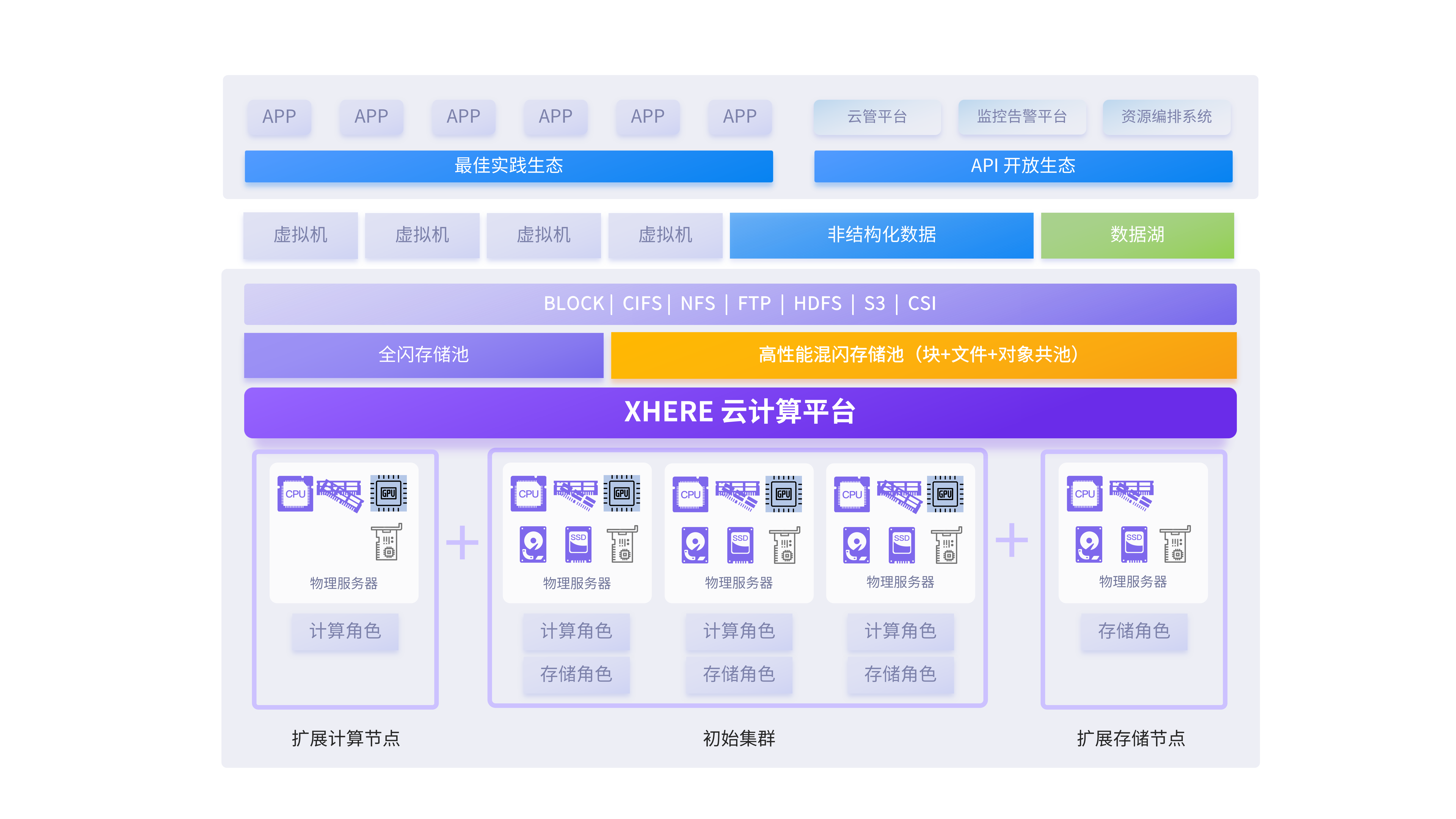Choose GPU icon of last 初始集群 server
The image size is (1456, 819).
tap(945, 494)
